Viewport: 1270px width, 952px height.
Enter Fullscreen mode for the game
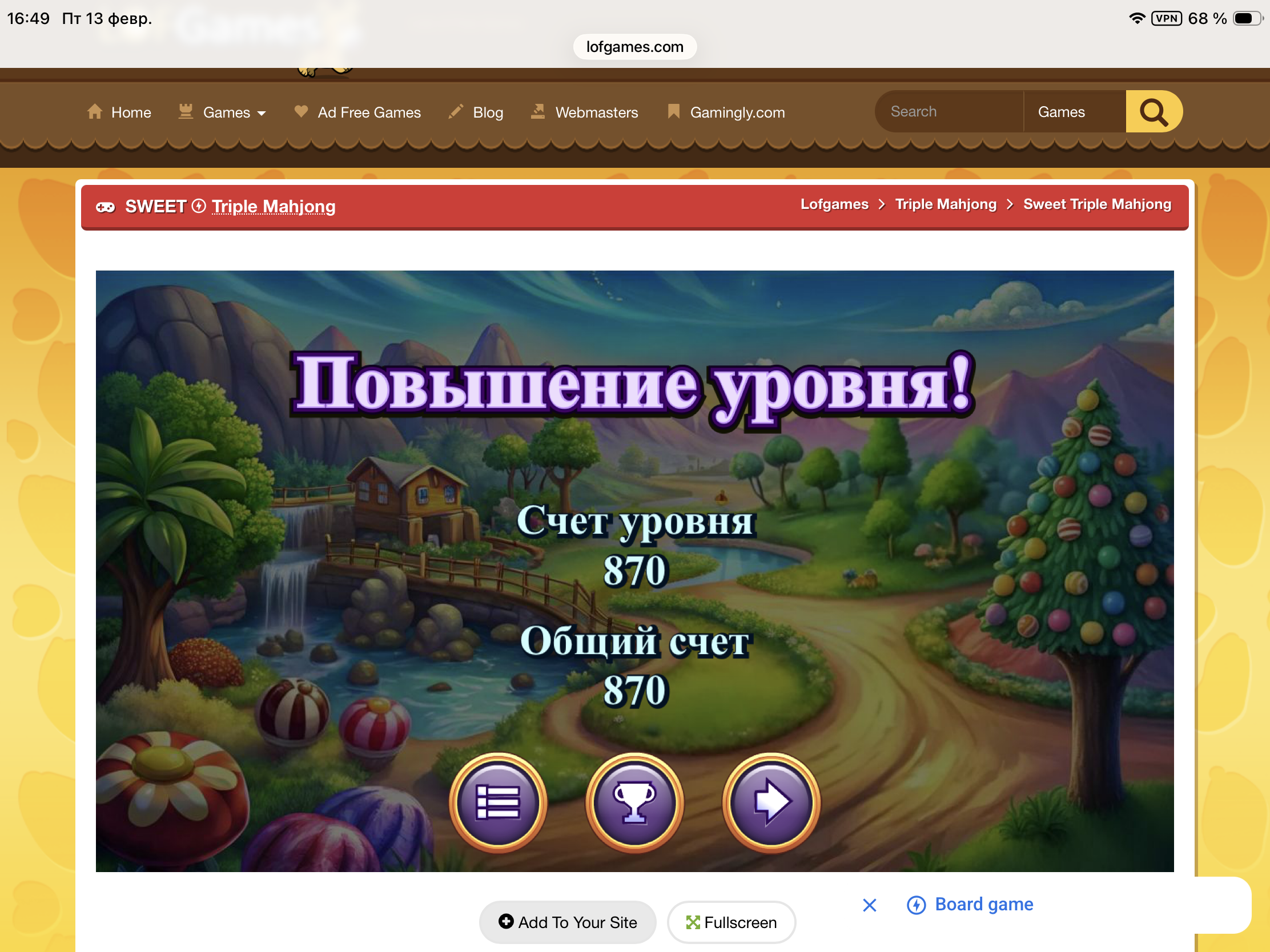pos(731,922)
